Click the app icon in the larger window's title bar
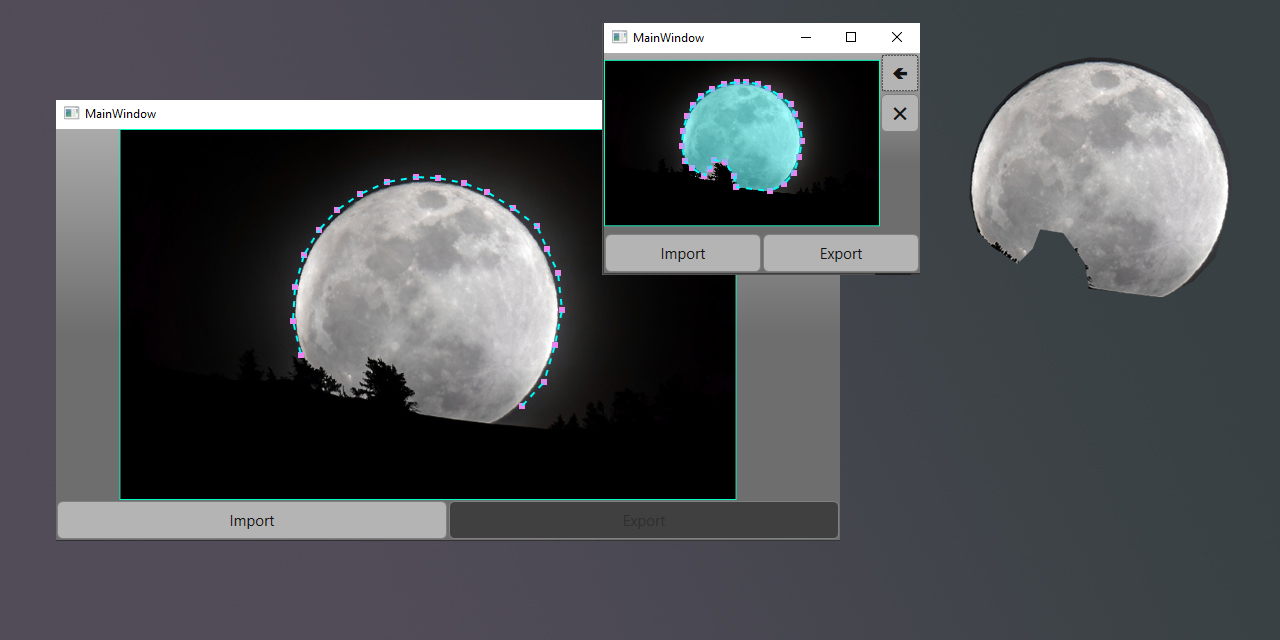Image resolution: width=1280 pixels, height=640 pixels. click(x=70, y=113)
